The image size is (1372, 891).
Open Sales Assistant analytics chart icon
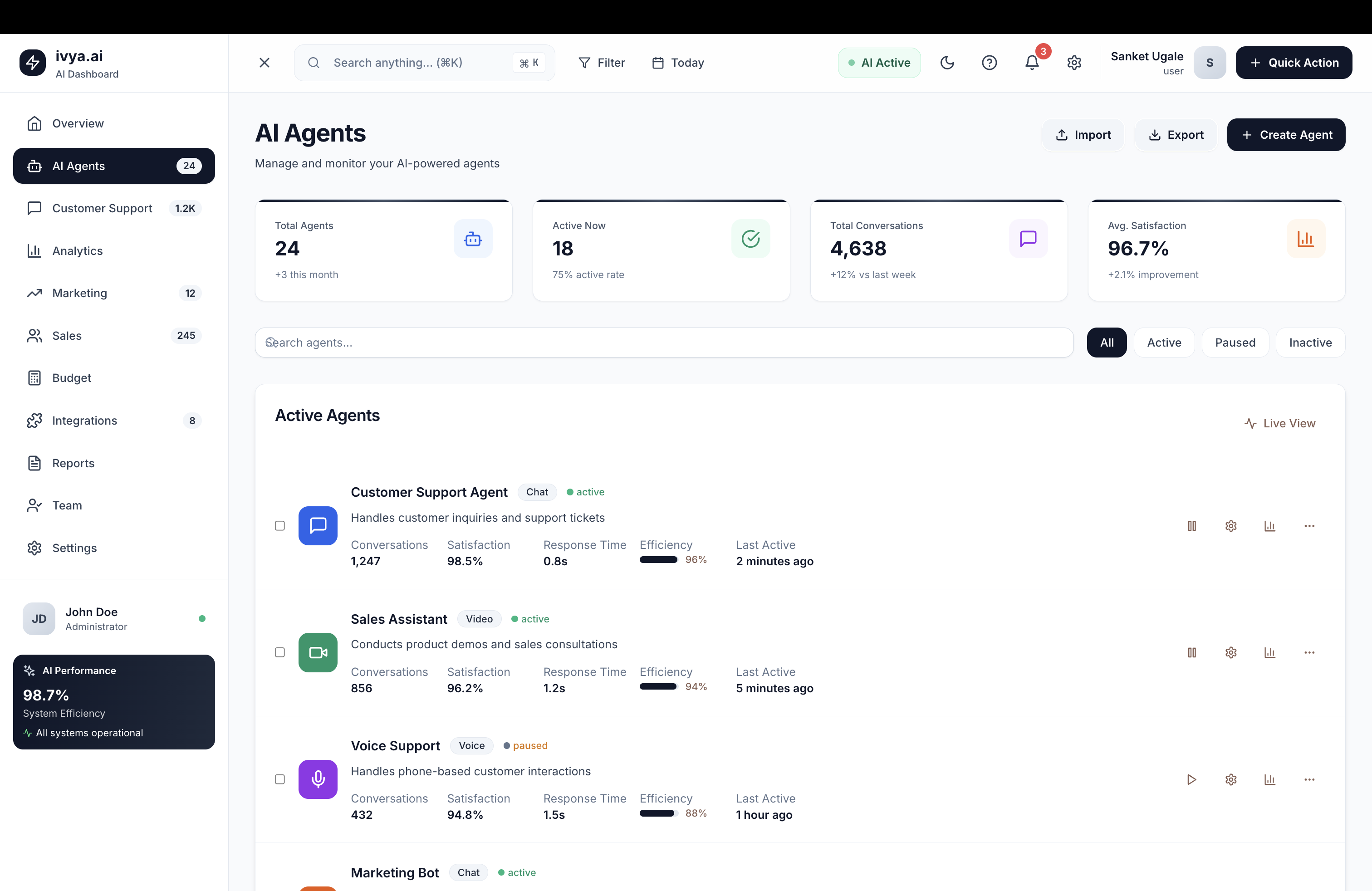1269,652
